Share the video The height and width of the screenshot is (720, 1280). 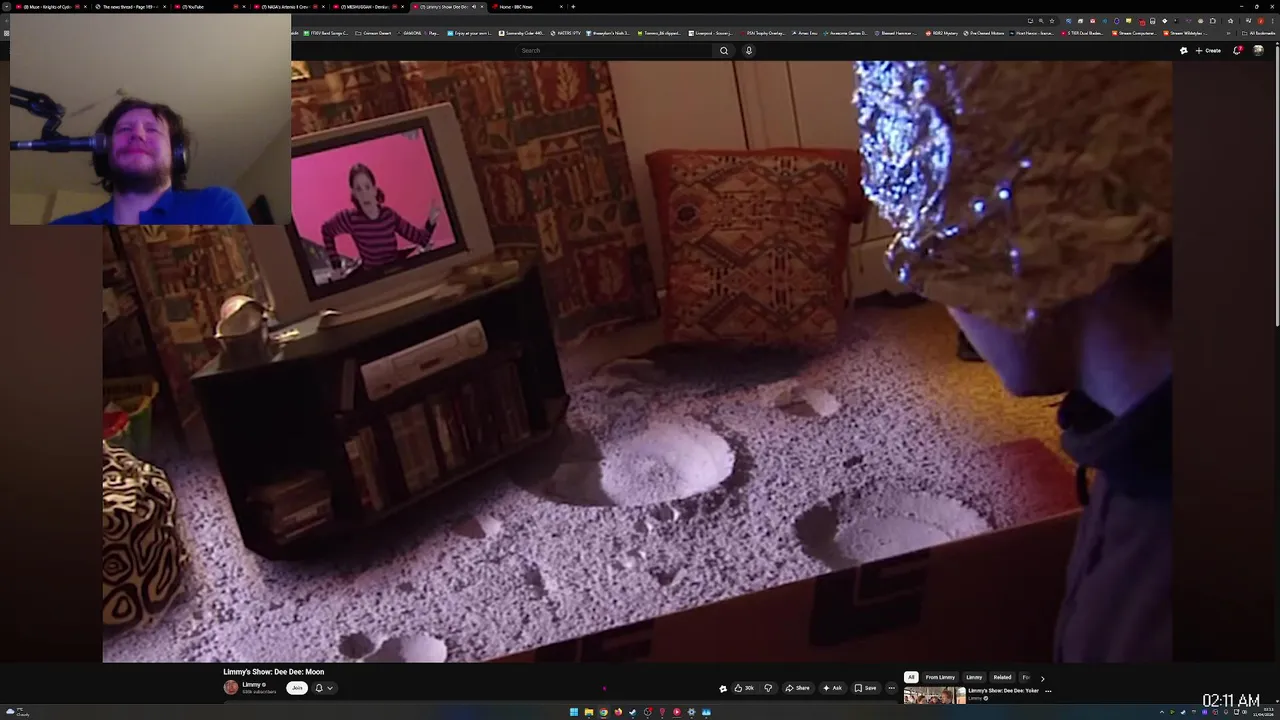click(797, 688)
